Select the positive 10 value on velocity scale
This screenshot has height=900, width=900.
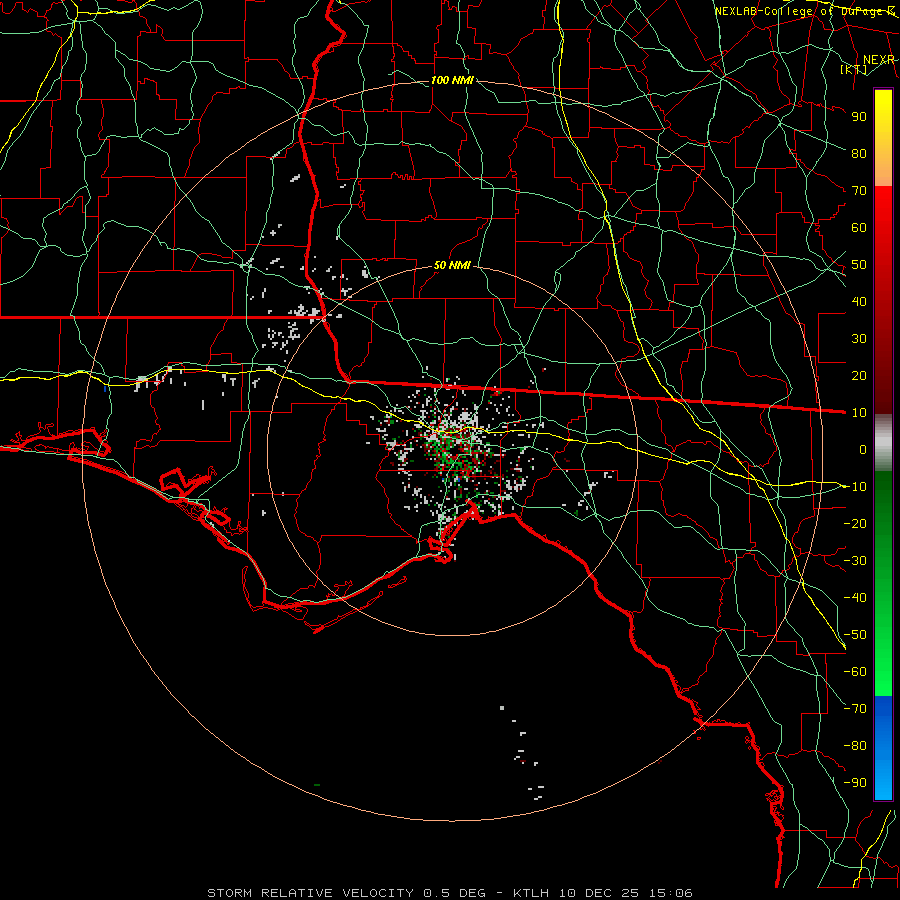pyautogui.click(x=859, y=413)
